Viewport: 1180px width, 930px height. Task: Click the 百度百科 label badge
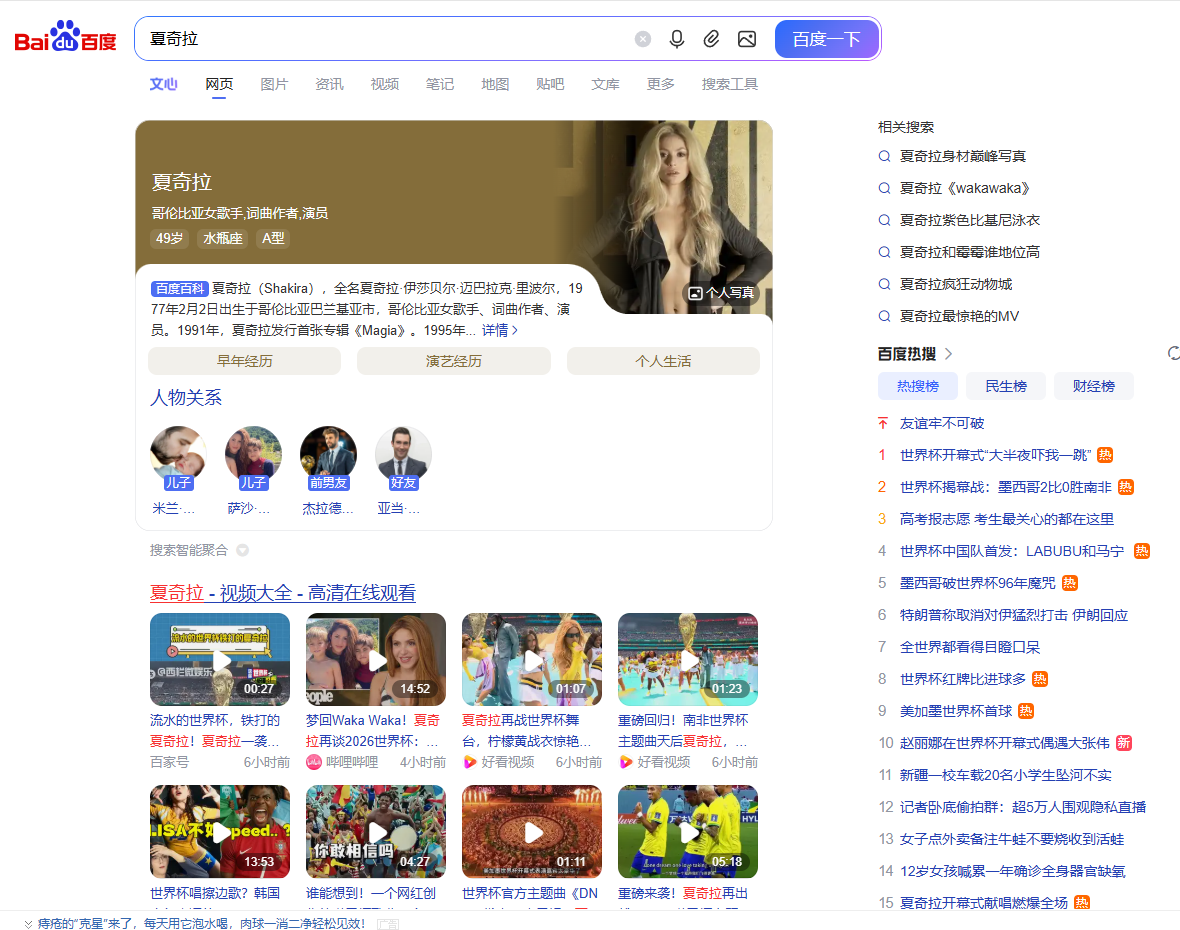pos(179,288)
